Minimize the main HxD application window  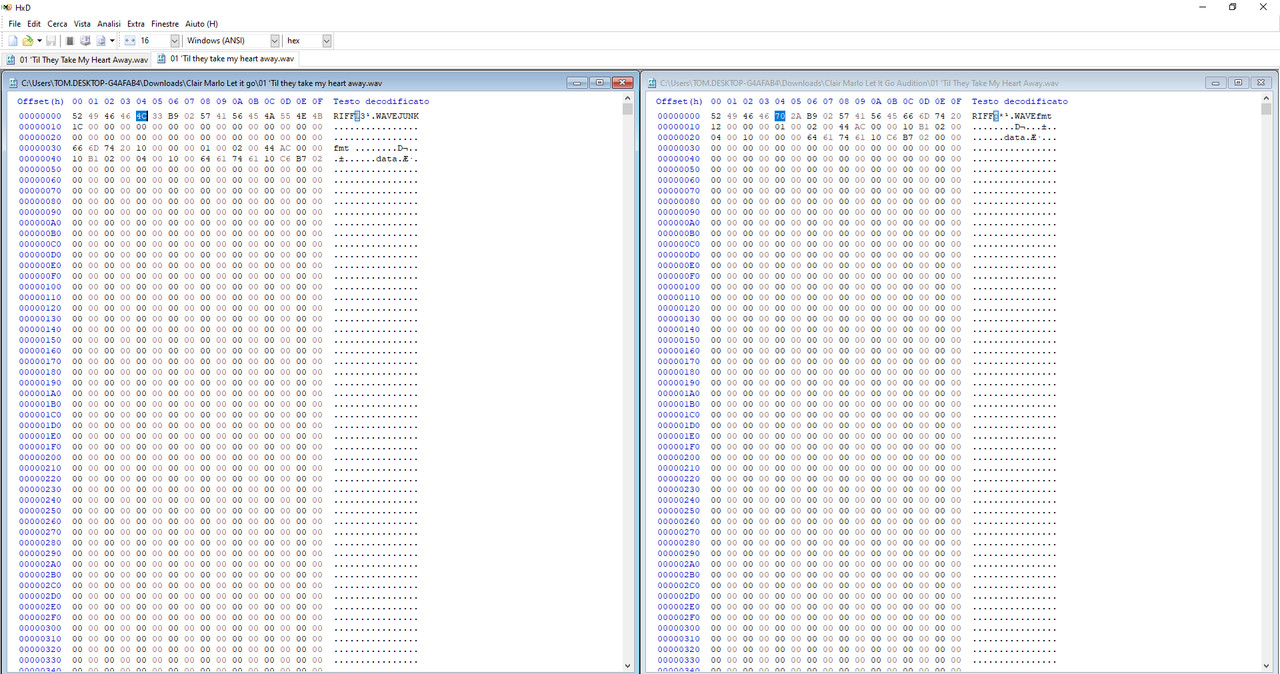1203,7
